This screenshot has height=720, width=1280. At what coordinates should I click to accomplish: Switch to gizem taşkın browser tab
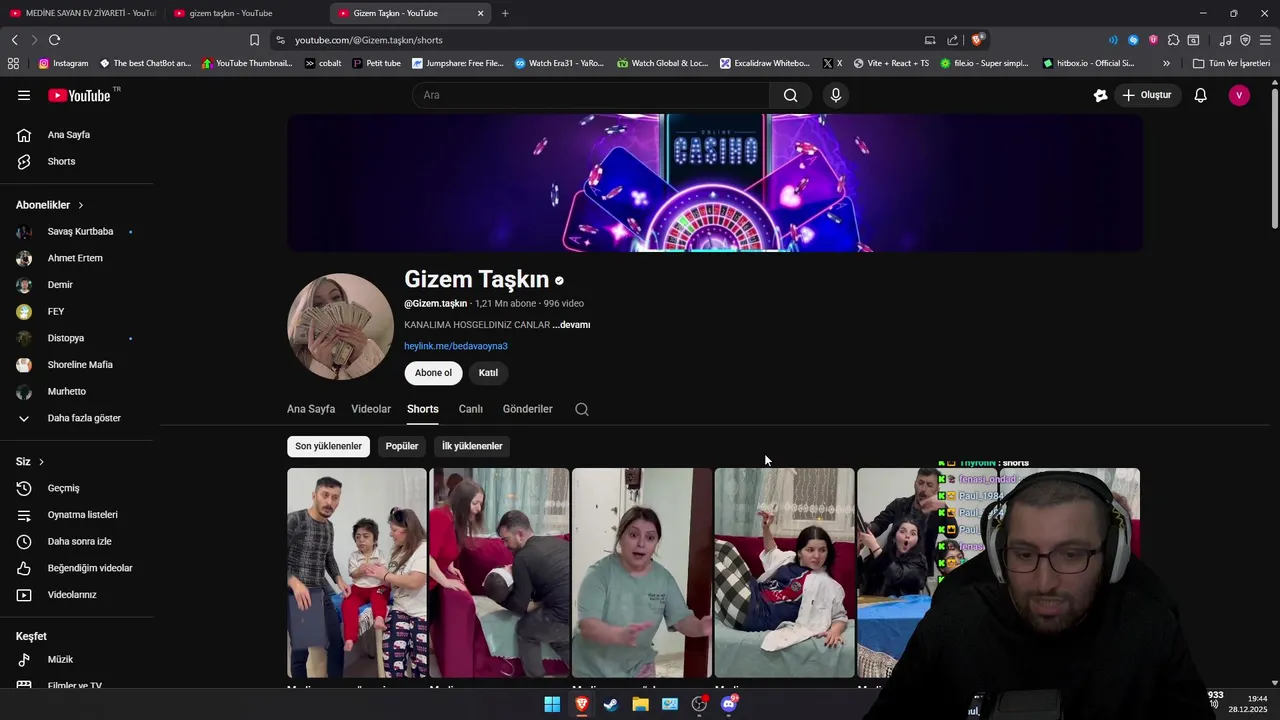click(245, 13)
